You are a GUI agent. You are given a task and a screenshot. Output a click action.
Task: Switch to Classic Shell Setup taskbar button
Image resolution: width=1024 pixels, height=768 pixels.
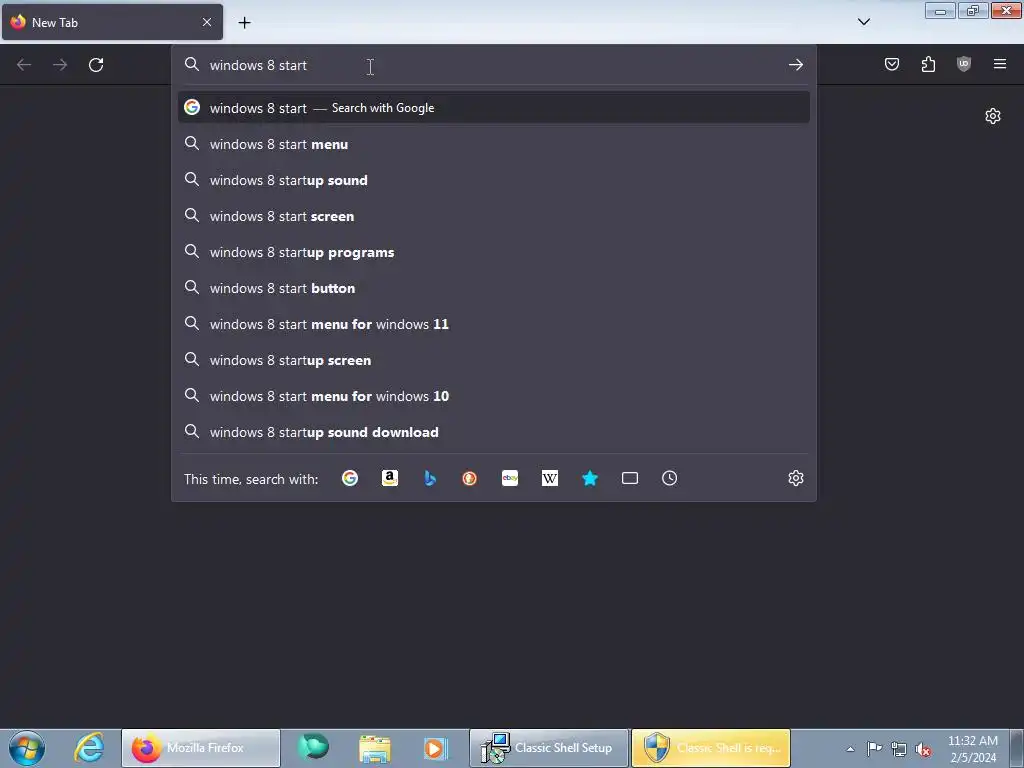[549, 748]
